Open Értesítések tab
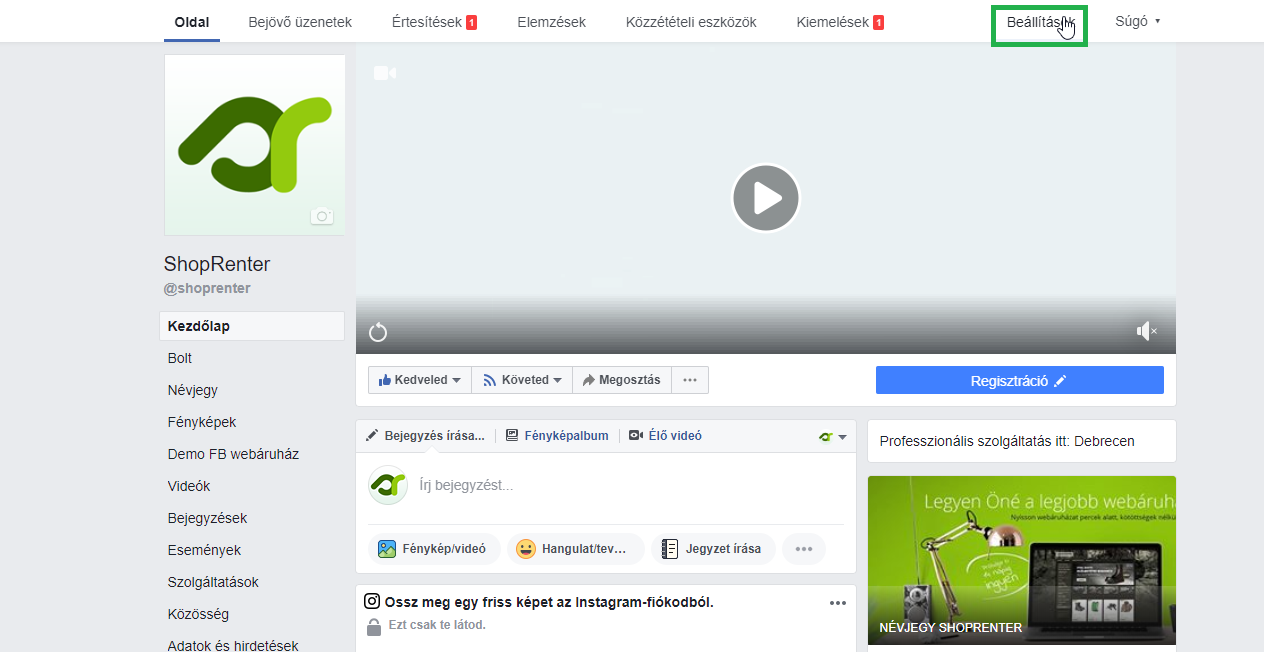The height and width of the screenshot is (652, 1264). point(434,22)
